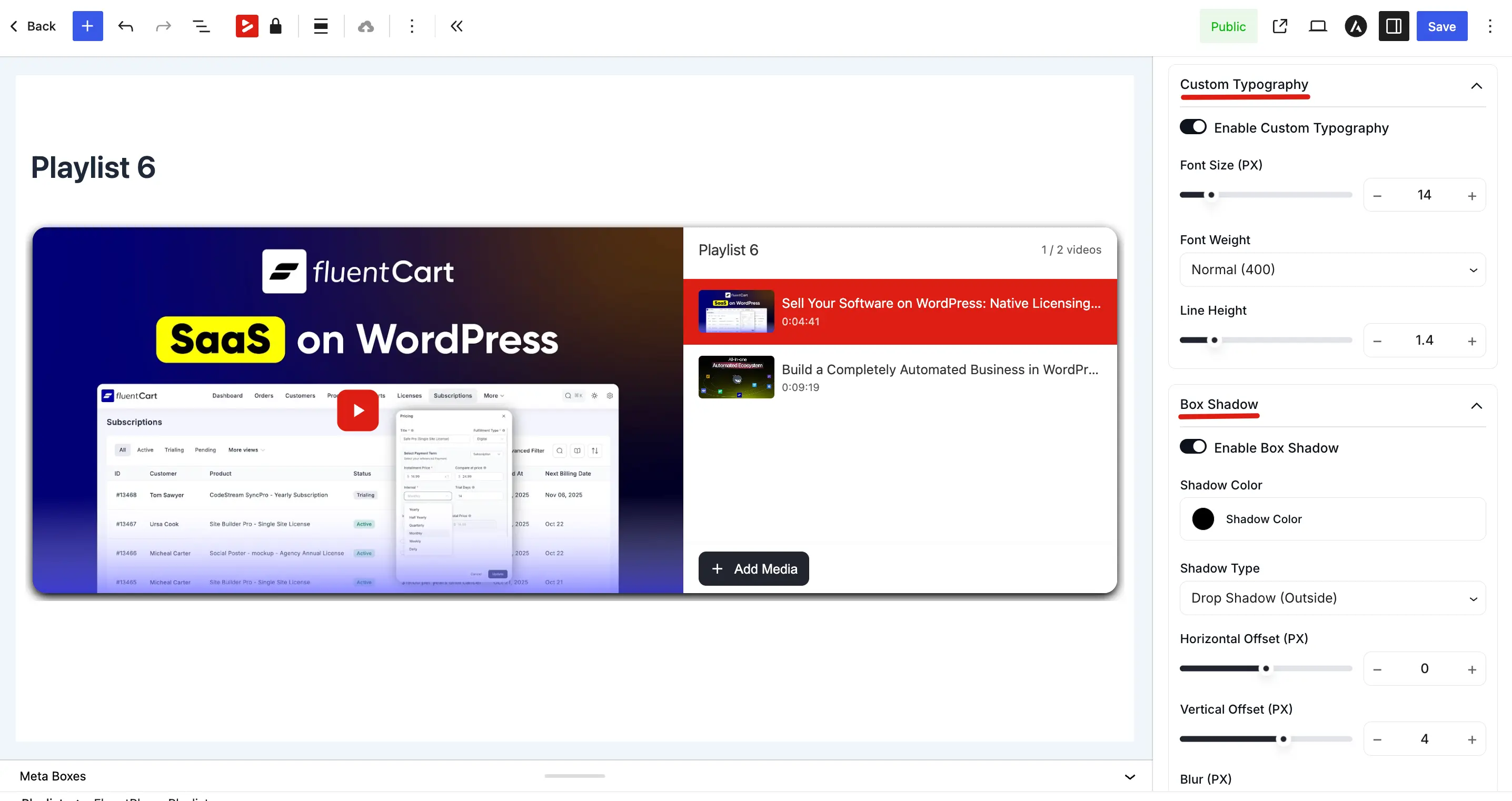Play the video with the red play button
Viewport: 1512px width, 801px height.
[x=358, y=410]
